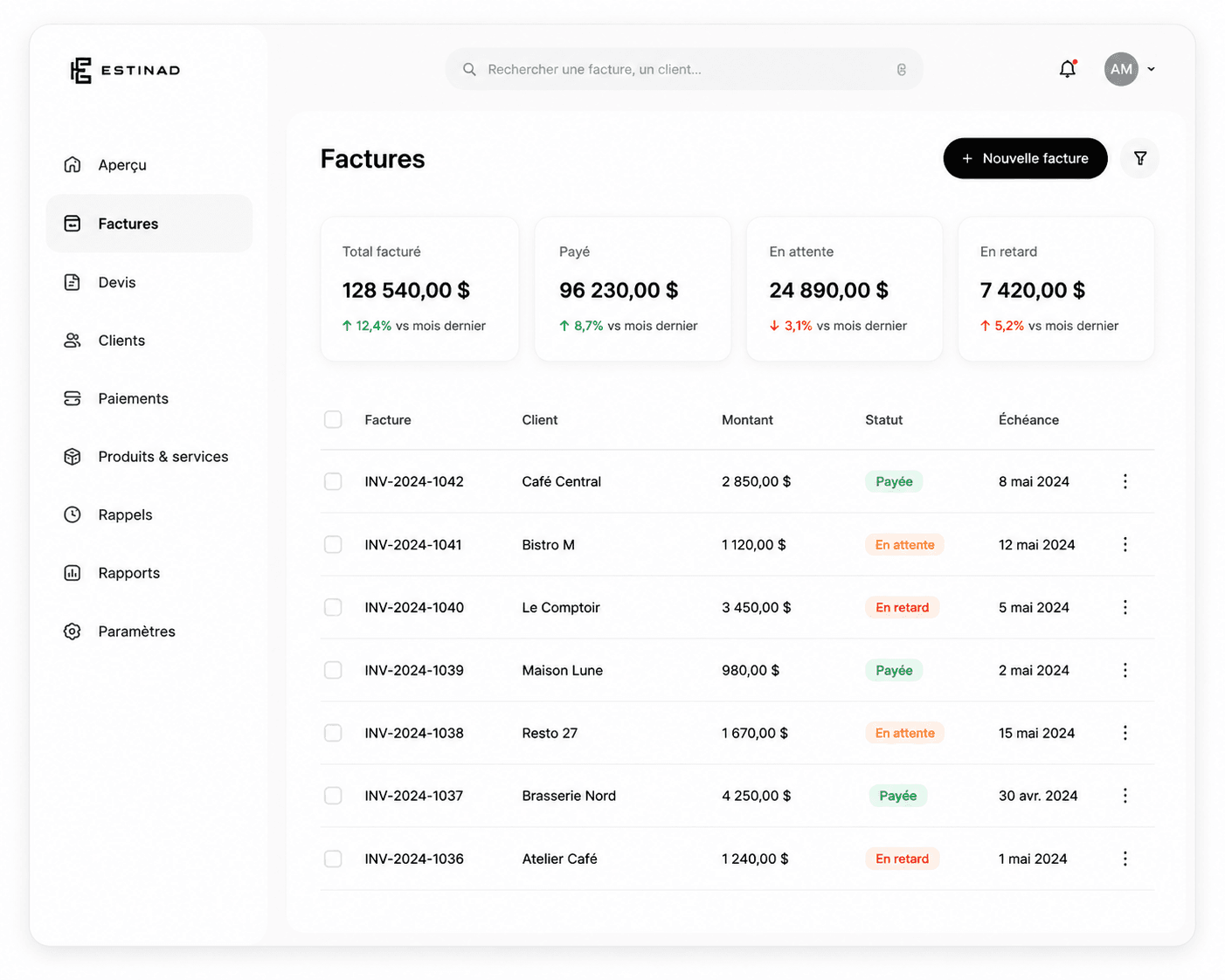1225x980 pixels.
Task: Open the En retard summary card
Action: point(1056,289)
